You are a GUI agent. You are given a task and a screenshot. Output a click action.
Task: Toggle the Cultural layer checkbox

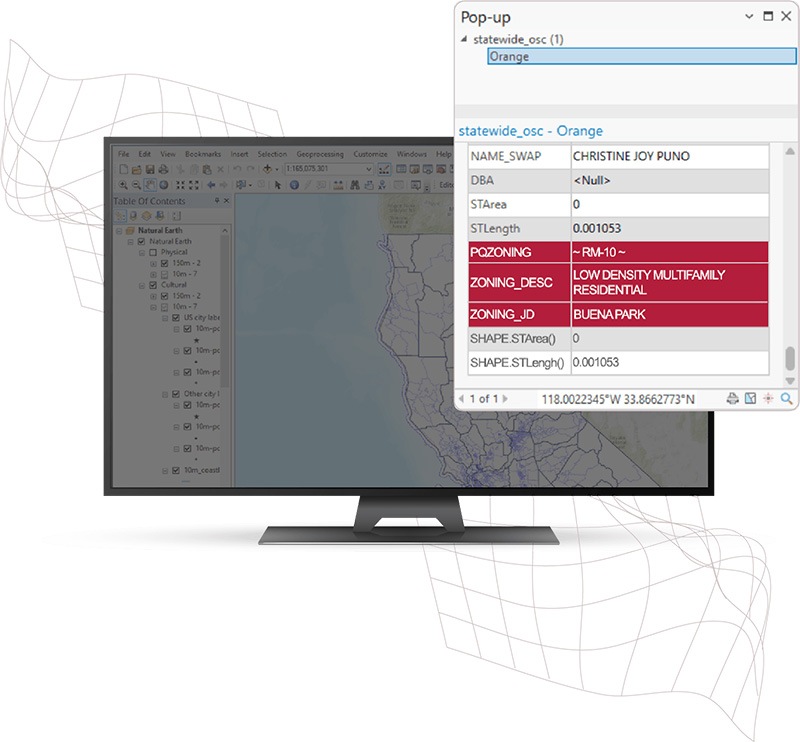[153, 285]
